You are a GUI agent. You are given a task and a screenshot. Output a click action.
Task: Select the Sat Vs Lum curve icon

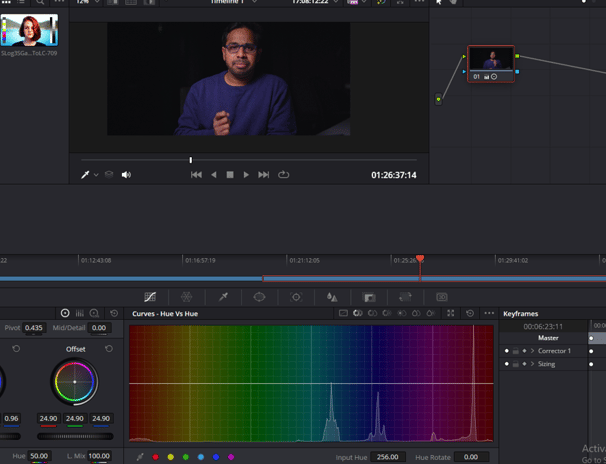click(431, 313)
